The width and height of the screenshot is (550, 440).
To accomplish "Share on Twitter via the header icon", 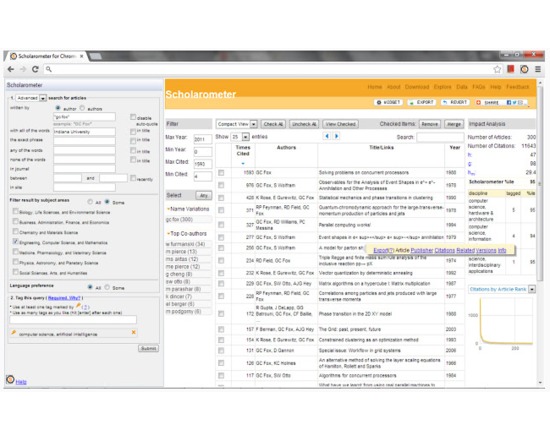I will pos(514,102).
